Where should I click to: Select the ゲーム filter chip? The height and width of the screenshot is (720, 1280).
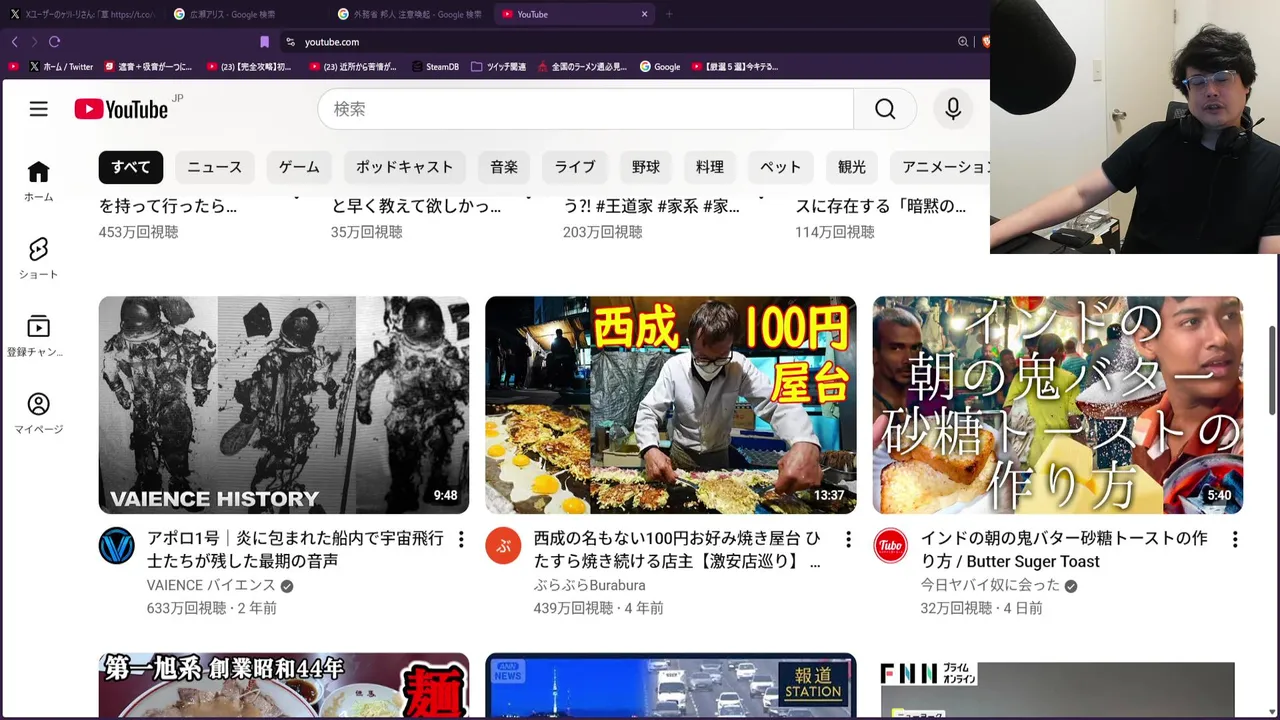(299, 167)
